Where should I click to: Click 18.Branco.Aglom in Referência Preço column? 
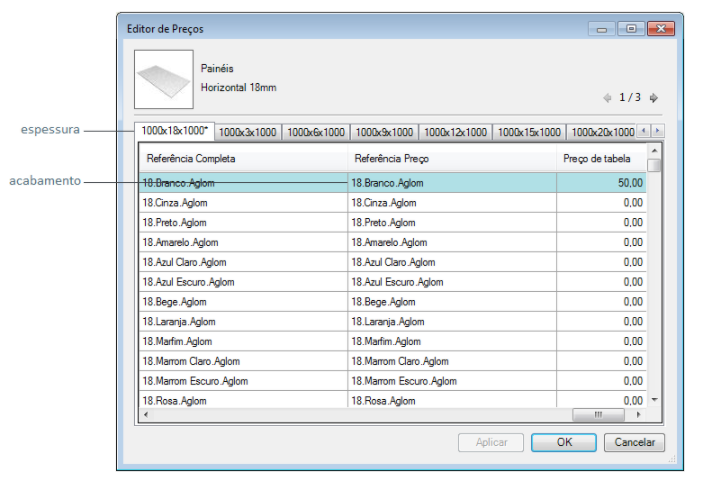pos(452,183)
